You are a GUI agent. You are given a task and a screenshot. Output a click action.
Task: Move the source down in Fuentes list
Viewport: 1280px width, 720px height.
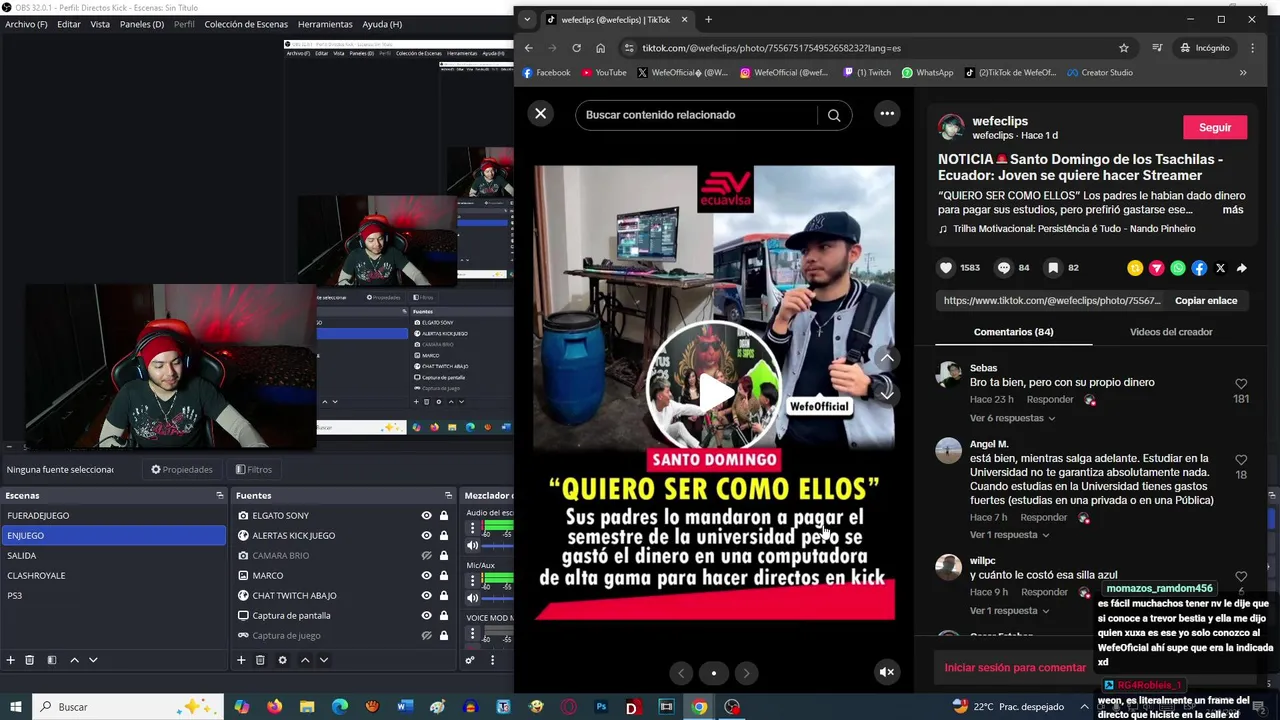324,660
